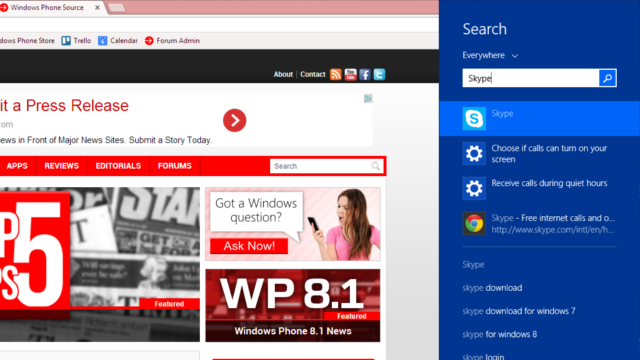This screenshot has height=360, width=640.
Task: Select 'Receive calls during quiet hours' result
Action: [x=539, y=188]
